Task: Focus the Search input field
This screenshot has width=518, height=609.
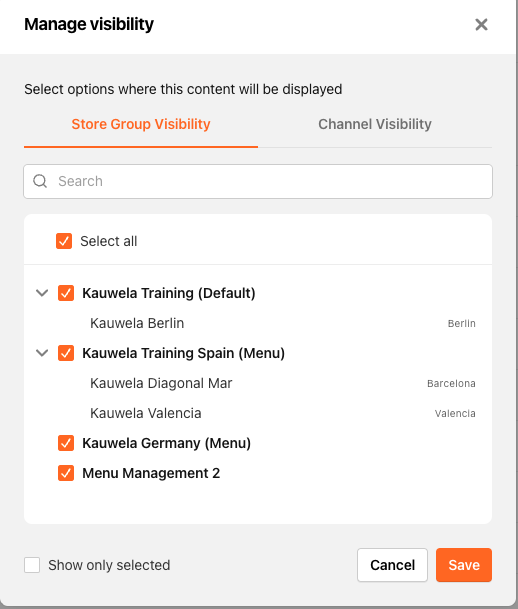Action: click(258, 181)
